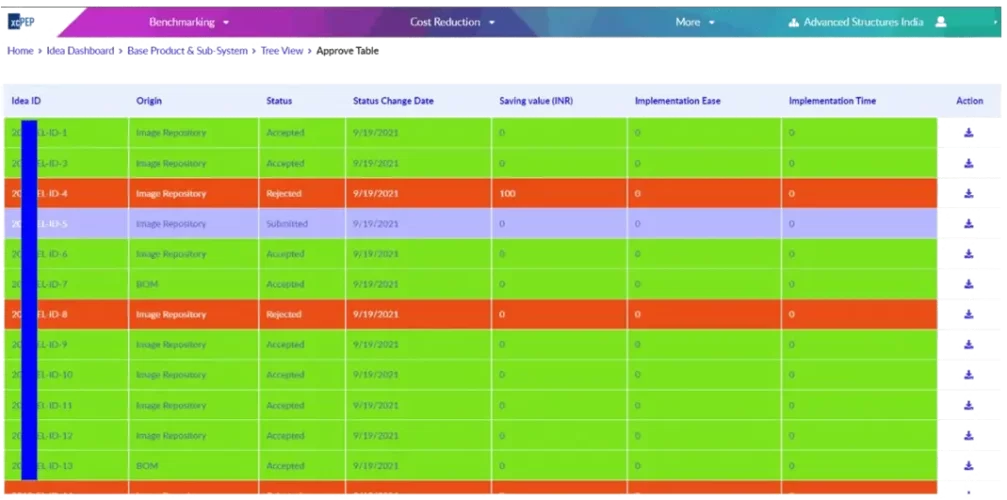Open the Benchmarking dropdown menu
The width and height of the screenshot is (1007, 500).
pyautogui.click(x=189, y=22)
